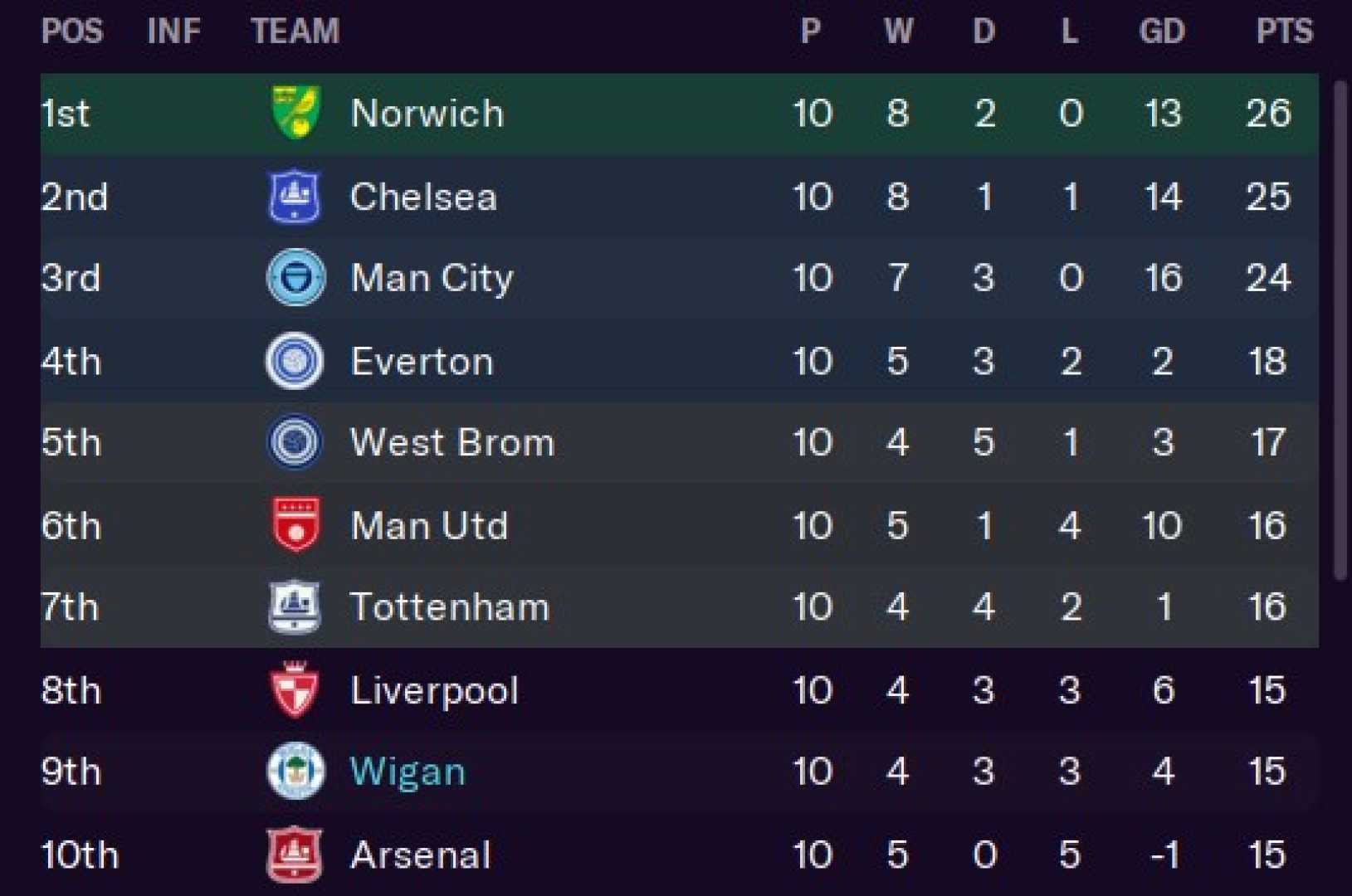Click the Tottenham club badge icon
The height and width of the screenshot is (896, 1352).
(295, 606)
